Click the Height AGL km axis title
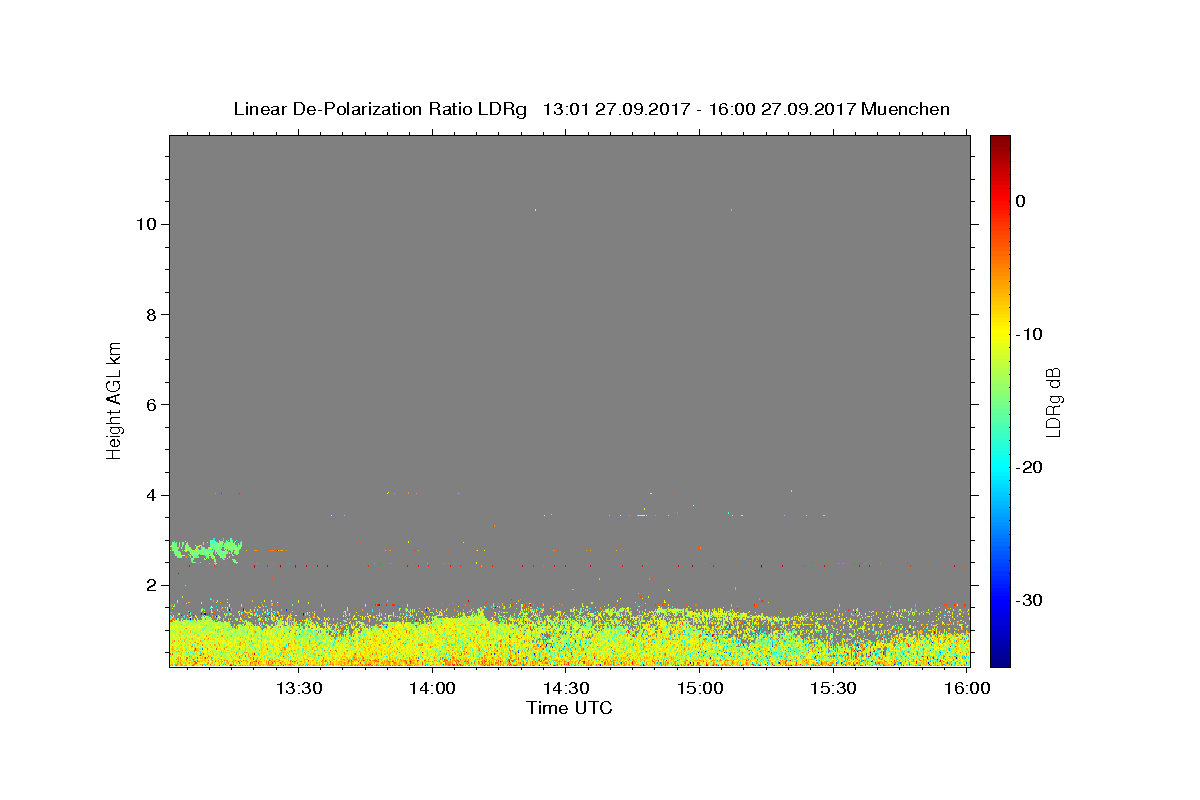 pos(114,400)
